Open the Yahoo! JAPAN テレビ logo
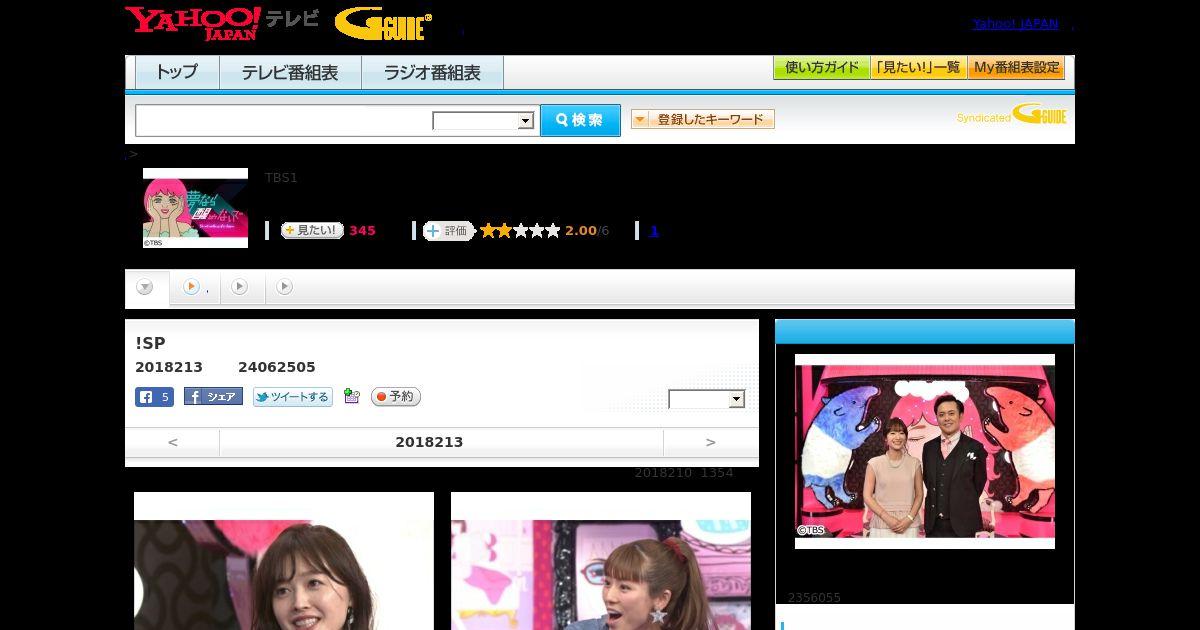Viewport: 1200px width, 630px height. point(222,23)
